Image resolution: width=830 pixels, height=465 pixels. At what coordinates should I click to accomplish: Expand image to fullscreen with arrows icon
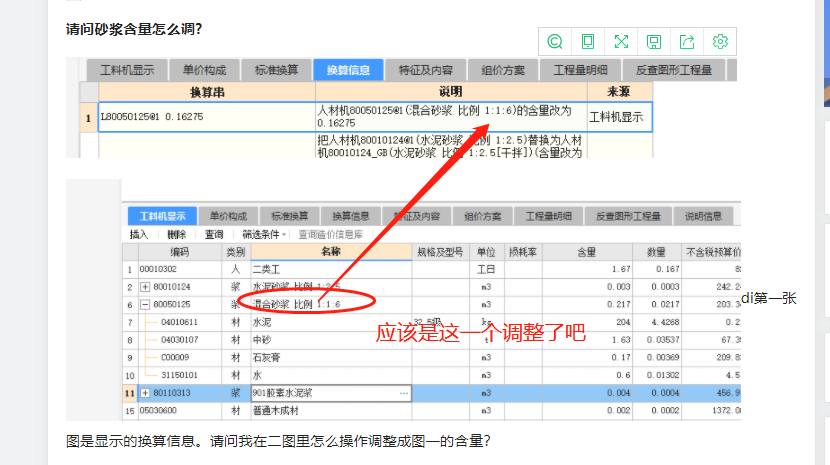click(621, 41)
